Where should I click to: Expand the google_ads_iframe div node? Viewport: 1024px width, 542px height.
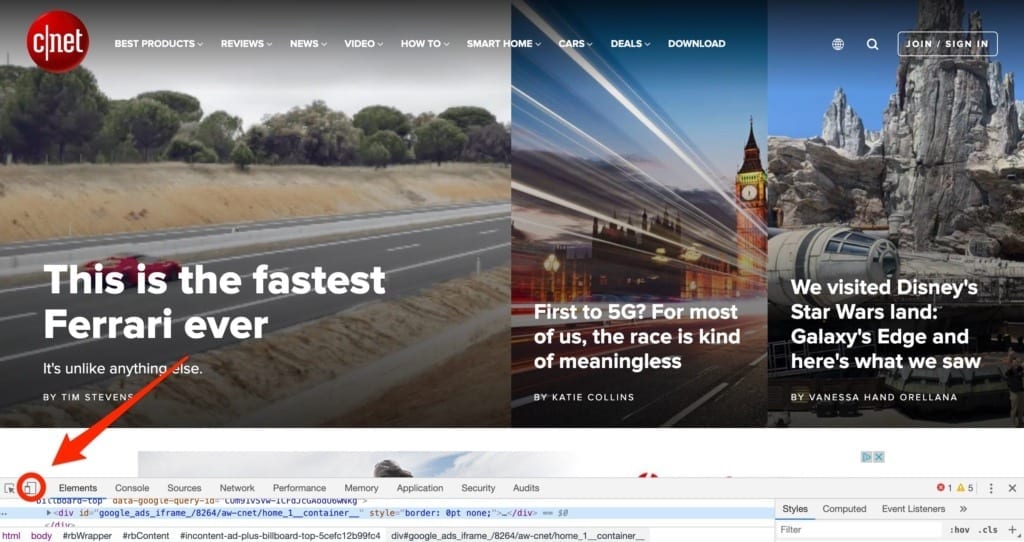(x=49, y=513)
